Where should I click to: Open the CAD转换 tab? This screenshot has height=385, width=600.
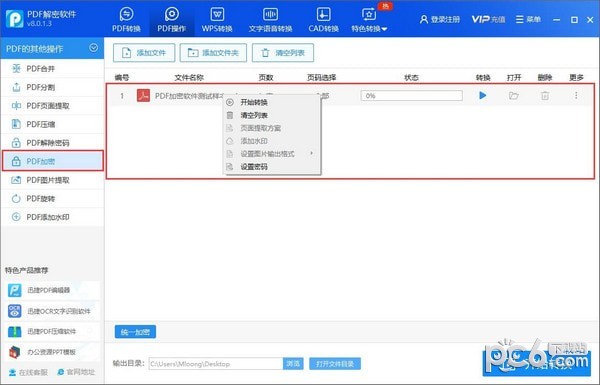point(323,20)
